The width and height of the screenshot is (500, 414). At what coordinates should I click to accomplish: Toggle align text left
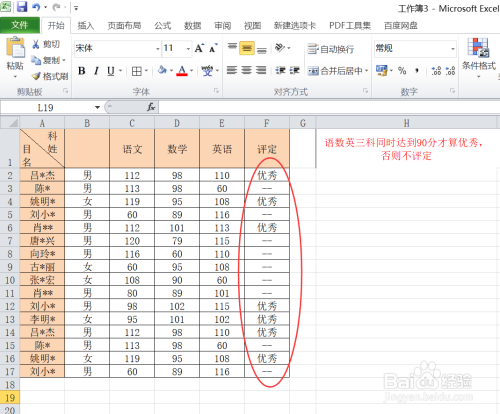pos(232,70)
